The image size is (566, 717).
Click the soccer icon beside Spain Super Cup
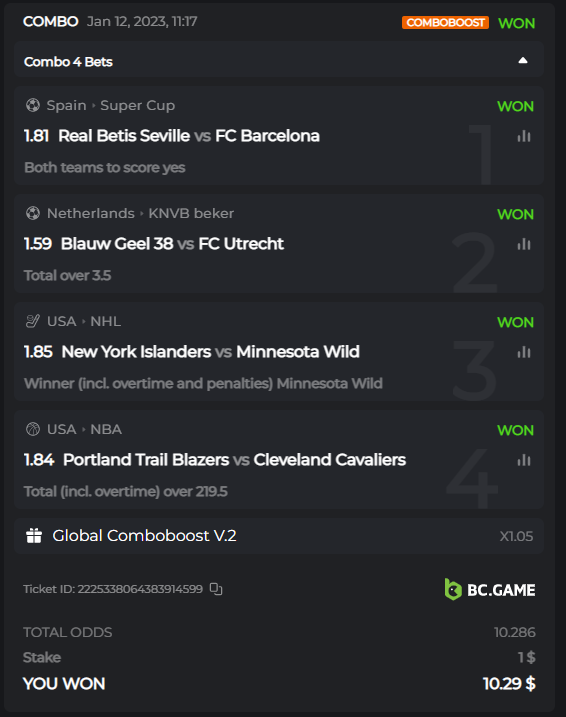pos(33,105)
